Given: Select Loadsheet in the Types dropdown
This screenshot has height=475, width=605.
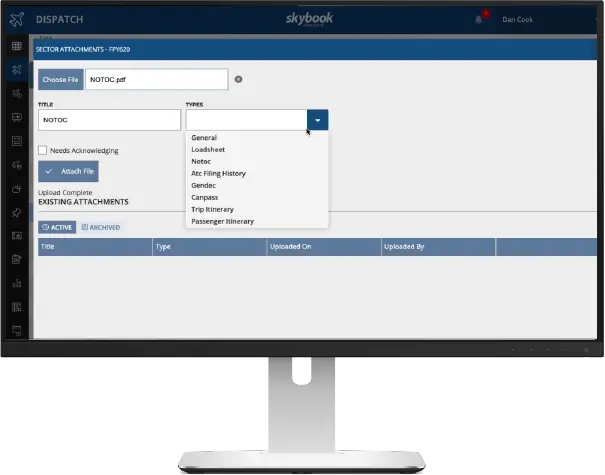Looking at the screenshot, I should click(x=207, y=149).
